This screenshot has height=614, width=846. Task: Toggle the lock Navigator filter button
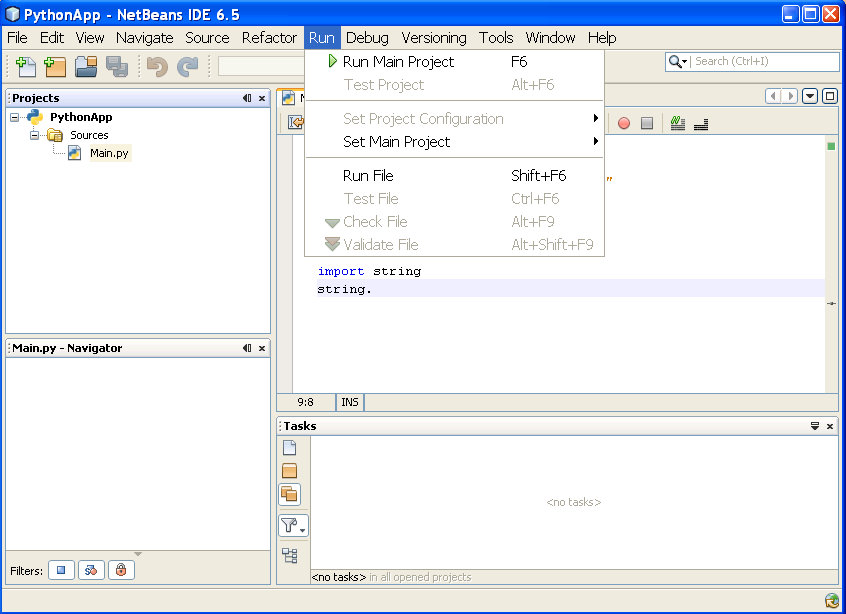[x=121, y=570]
